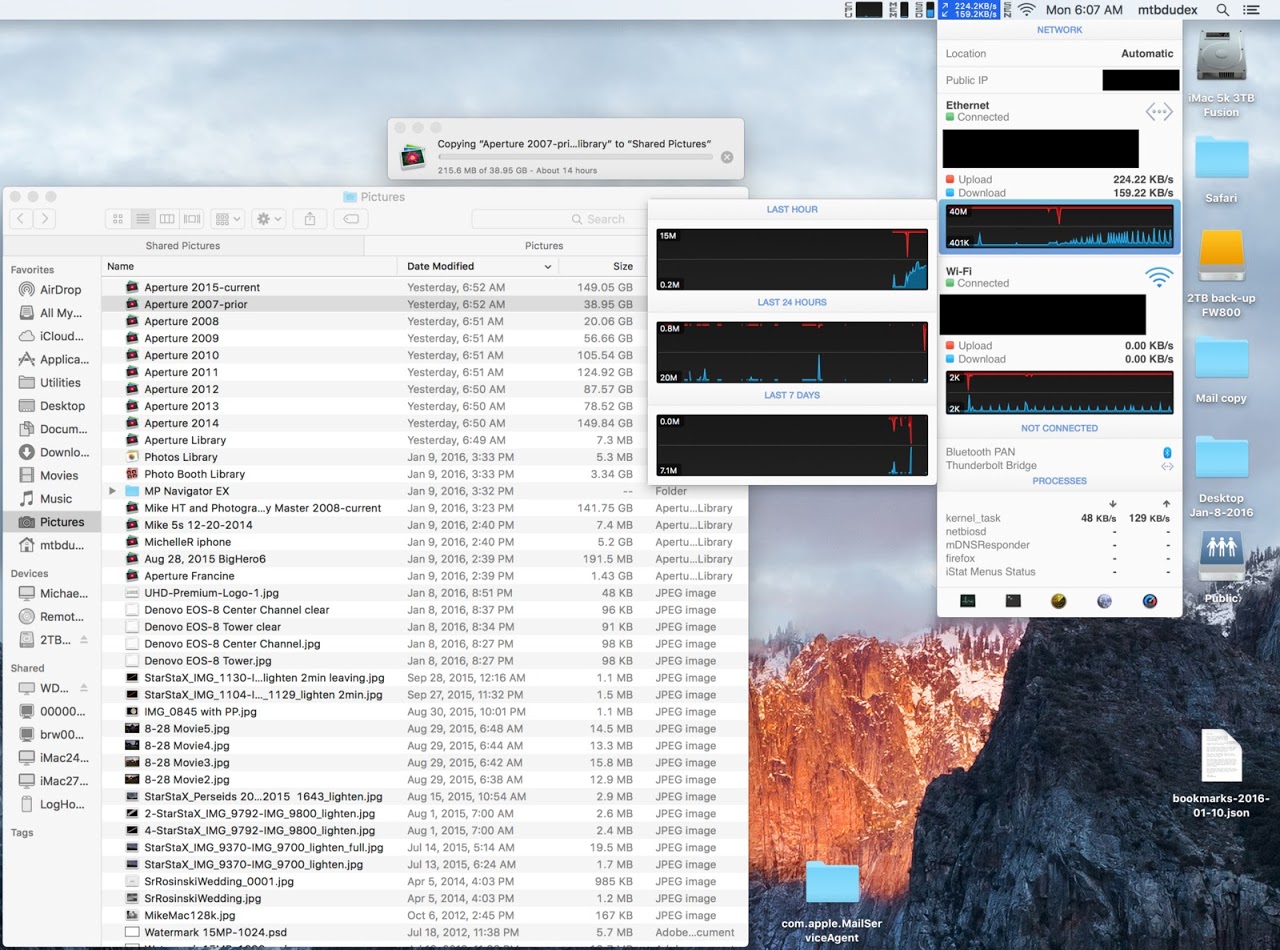This screenshot has height=950, width=1280.
Task: Open Utilities in Finder sidebar
Action: point(50,383)
